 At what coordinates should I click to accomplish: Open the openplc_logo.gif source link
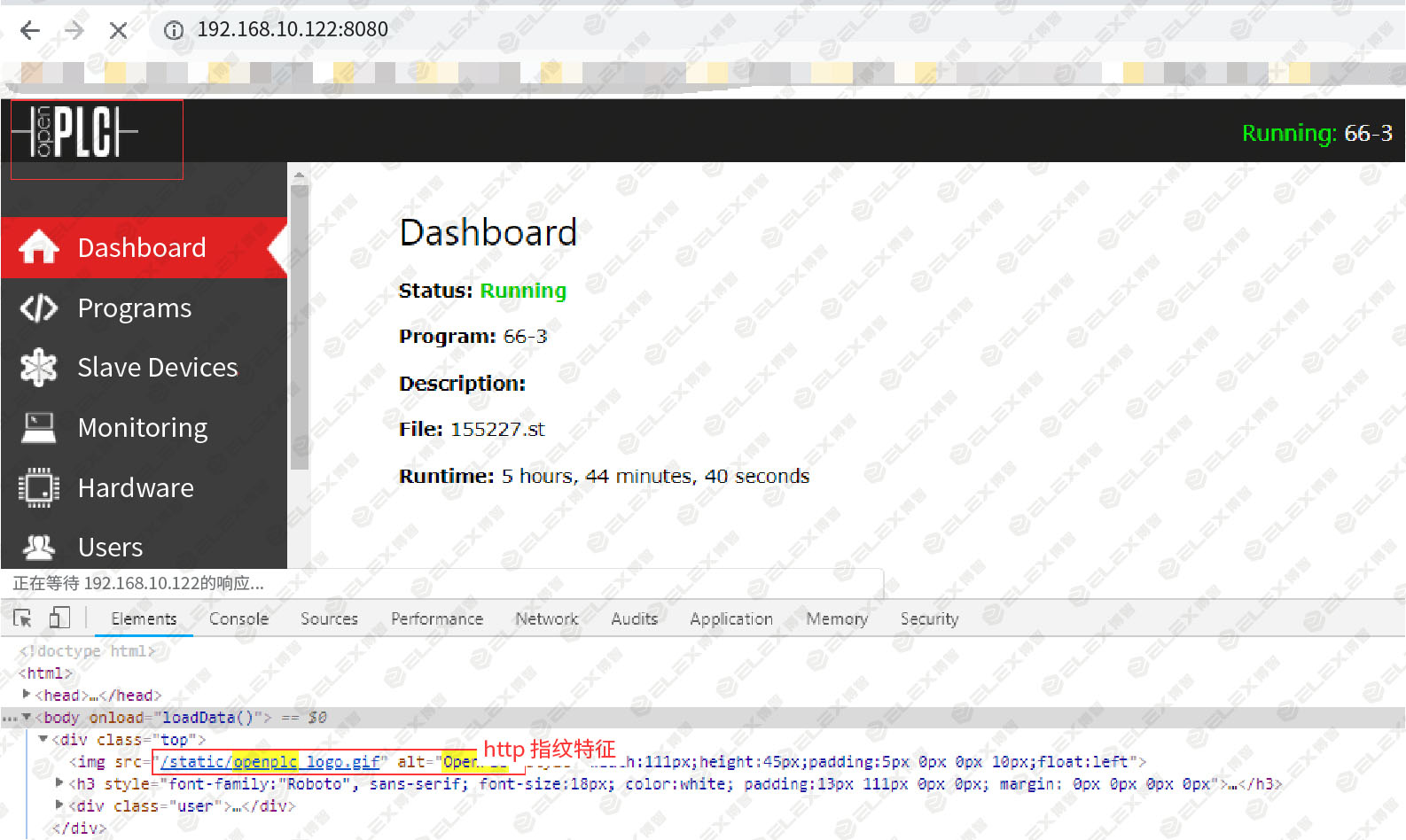click(270, 762)
